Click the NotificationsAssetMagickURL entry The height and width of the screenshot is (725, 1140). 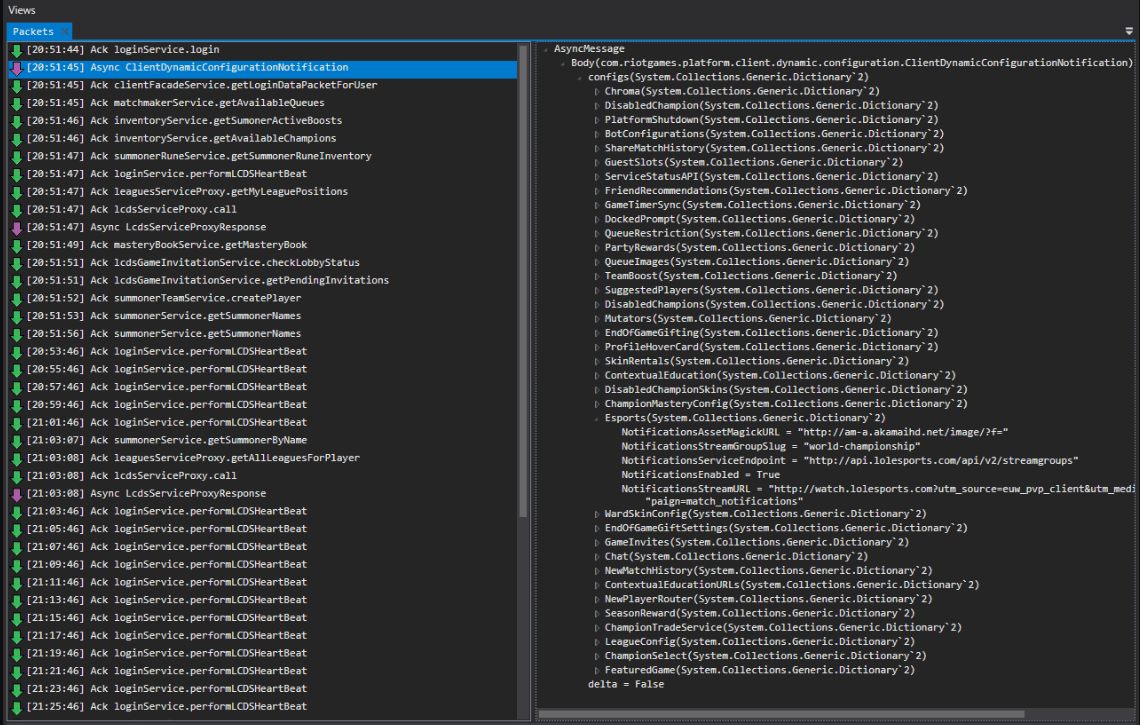pos(814,433)
